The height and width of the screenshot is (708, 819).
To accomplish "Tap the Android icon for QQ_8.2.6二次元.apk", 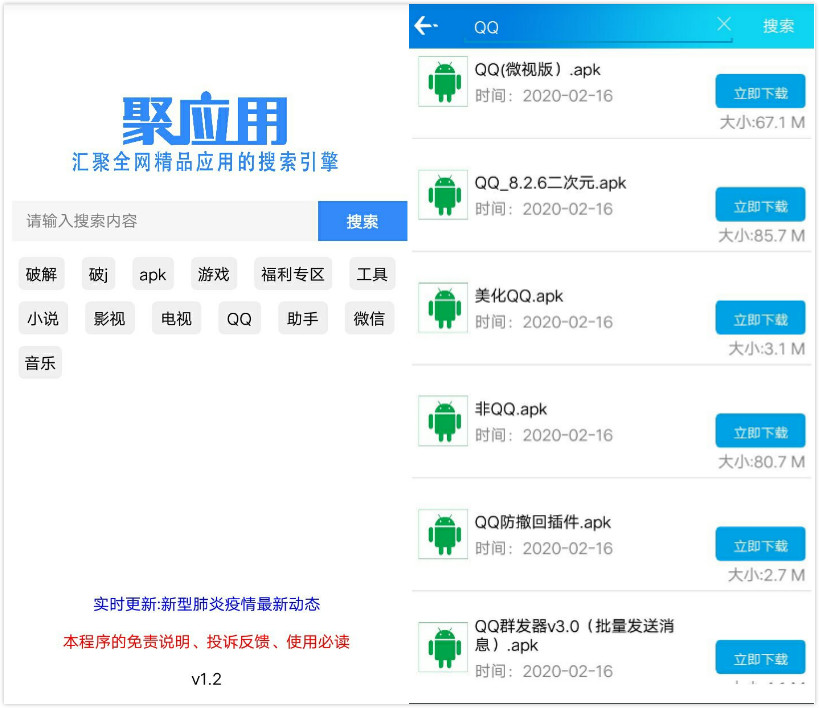I will [x=443, y=195].
